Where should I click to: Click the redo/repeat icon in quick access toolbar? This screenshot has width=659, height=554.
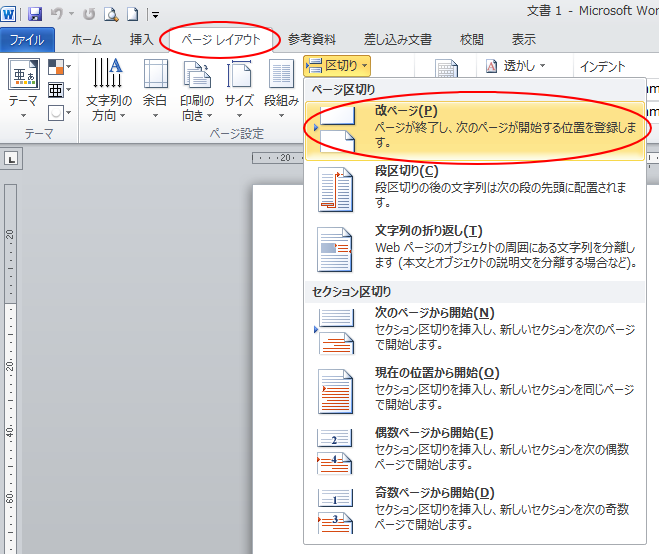[x=89, y=14]
